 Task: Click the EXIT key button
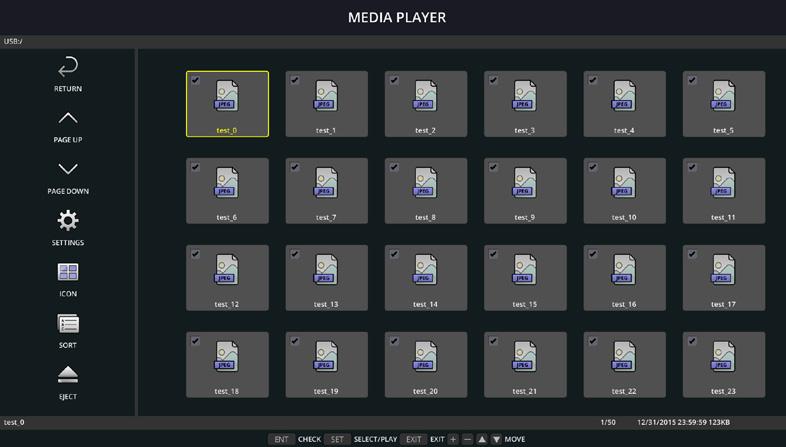(x=414, y=439)
